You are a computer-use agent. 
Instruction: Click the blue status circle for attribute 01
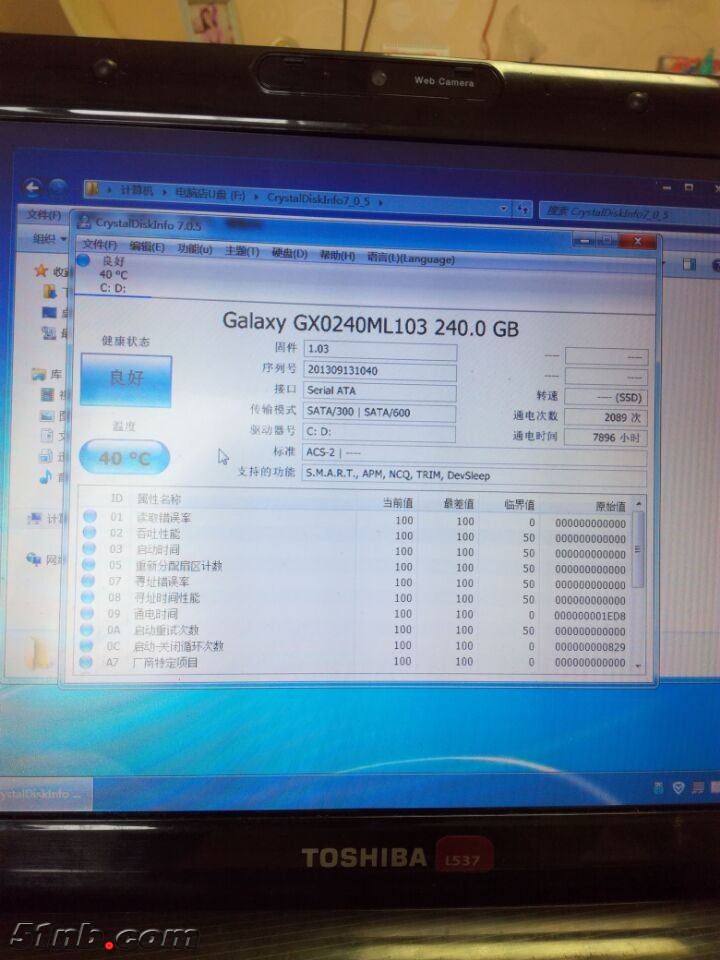89,517
